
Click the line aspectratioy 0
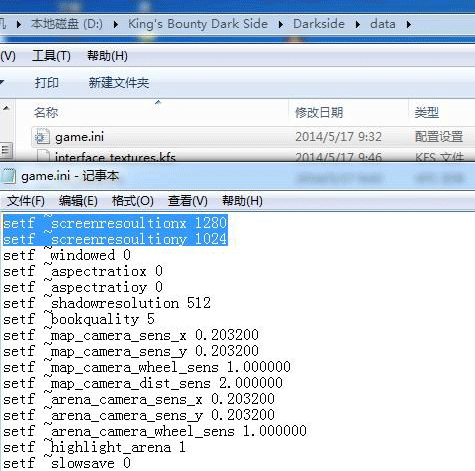tap(83, 287)
